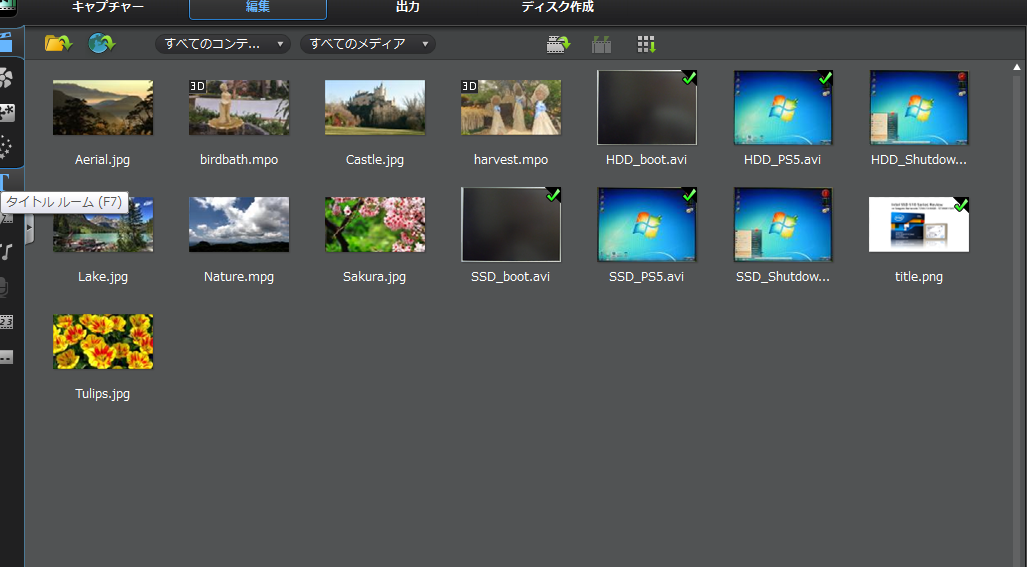Select the Nature.mpg clouds thumbnail
Image resolution: width=1027 pixels, height=567 pixels.
[239, 225]
